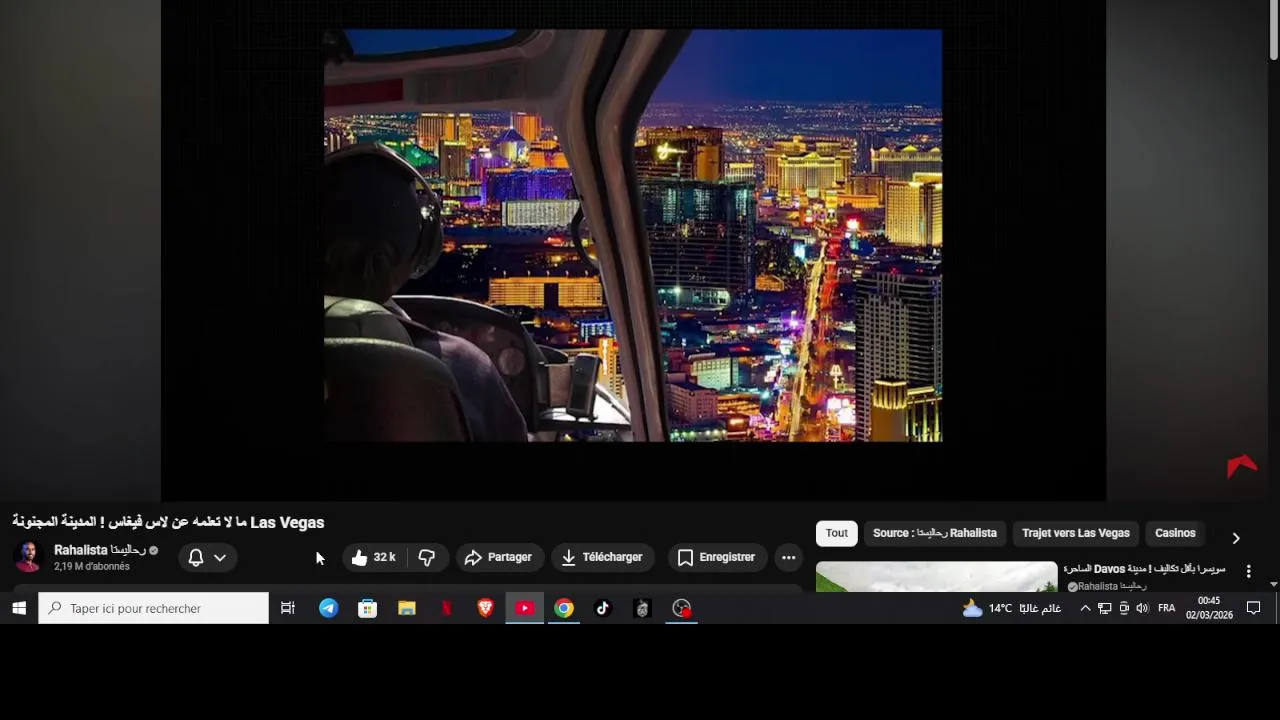Open TikTok from the taskbar
Viewport: 1280px width, 720px height.
603,608
